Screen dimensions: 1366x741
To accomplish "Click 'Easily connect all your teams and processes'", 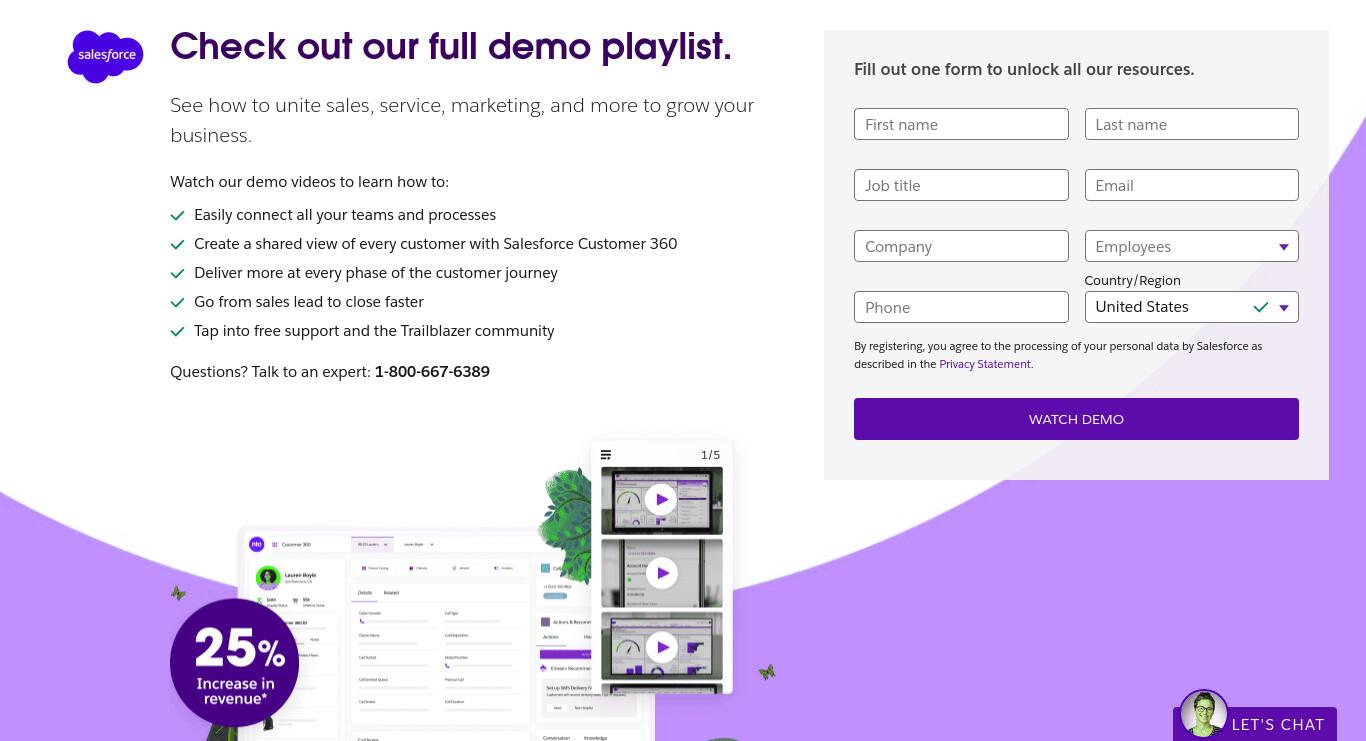I will click(x=345, y=215).
